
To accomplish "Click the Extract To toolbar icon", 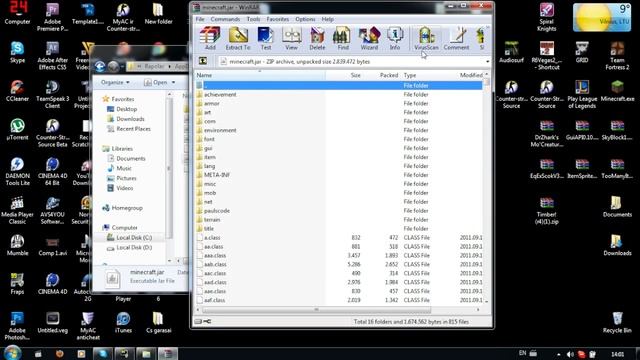I will [238, 38].
